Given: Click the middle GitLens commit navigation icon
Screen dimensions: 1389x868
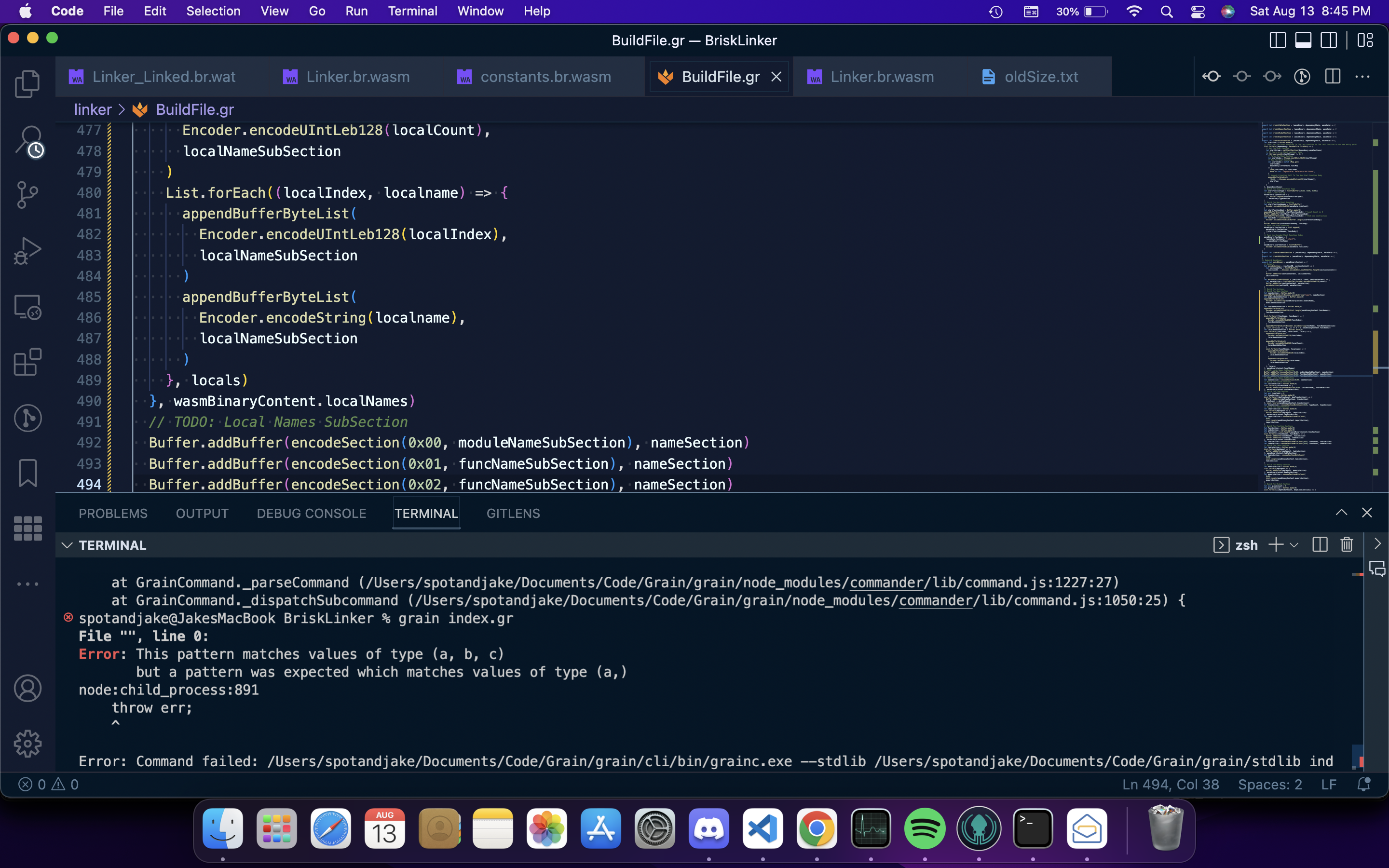Looking at the screenshot, I should pos(1241,76).
